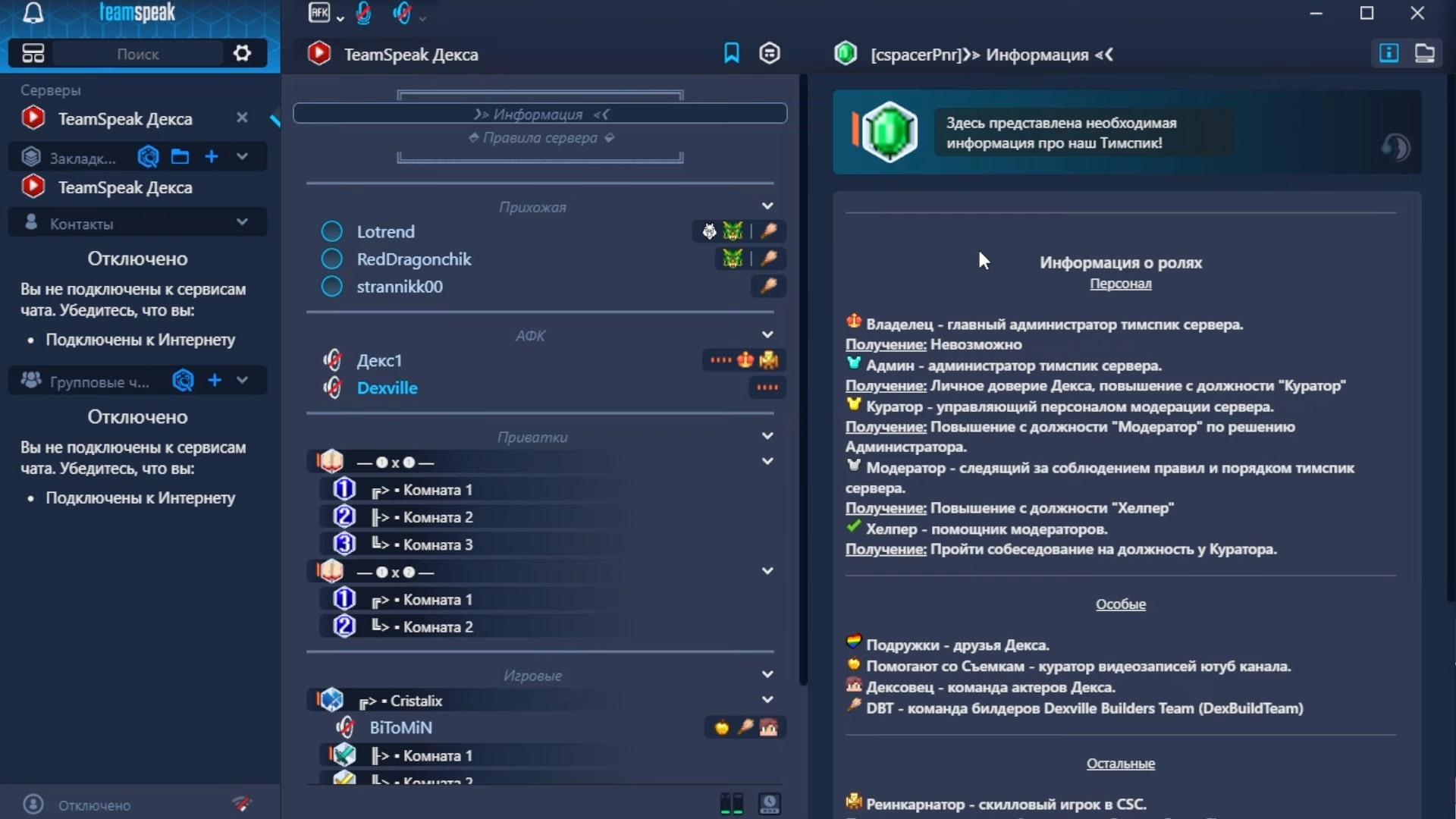The height and width of the screenshot is (819, 1456).
Task: Refresh the group chats list
Action: click(183, 380)
